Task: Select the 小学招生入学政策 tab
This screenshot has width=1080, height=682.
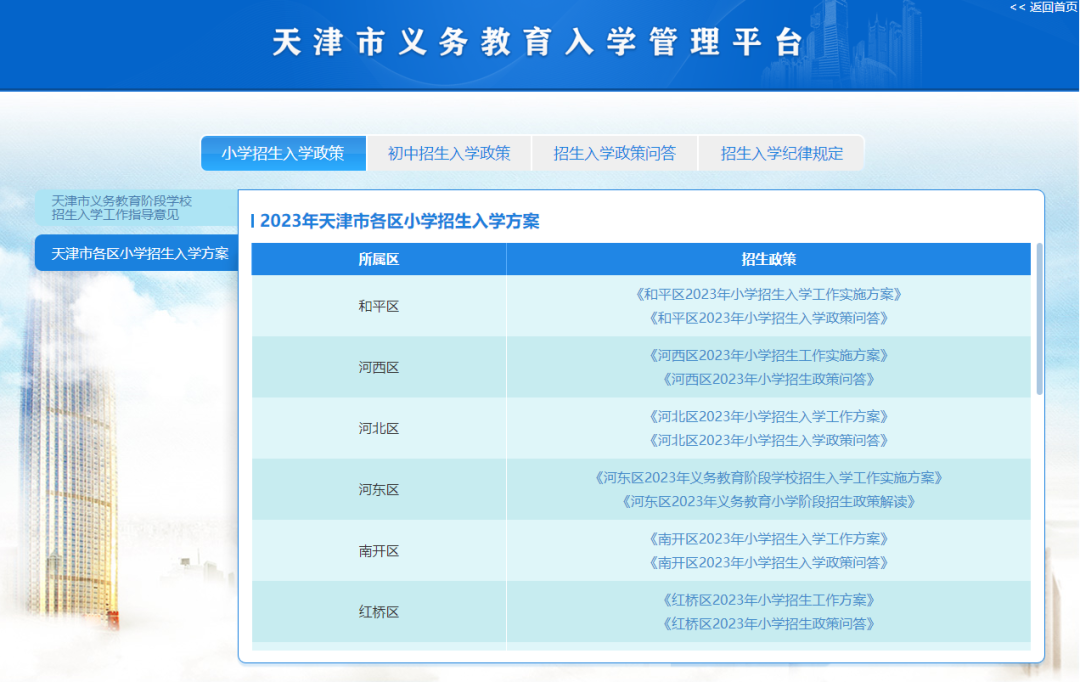Action: click(283, 153)
